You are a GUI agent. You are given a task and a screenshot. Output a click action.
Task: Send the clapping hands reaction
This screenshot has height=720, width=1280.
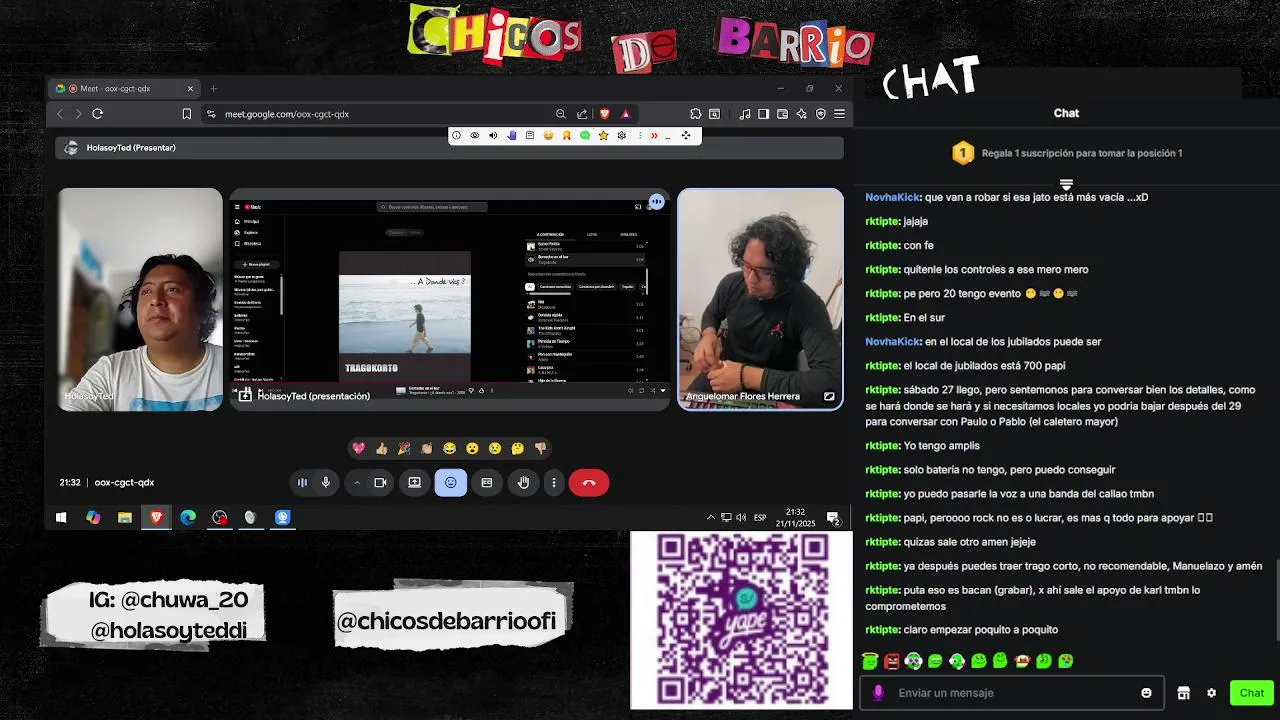[x=427, y=448]
